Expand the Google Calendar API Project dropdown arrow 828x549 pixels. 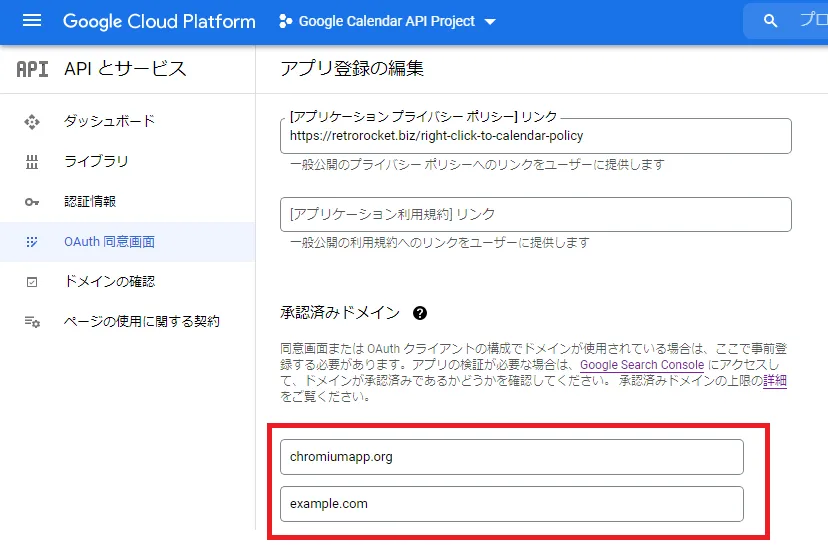[x=490, y=22]
